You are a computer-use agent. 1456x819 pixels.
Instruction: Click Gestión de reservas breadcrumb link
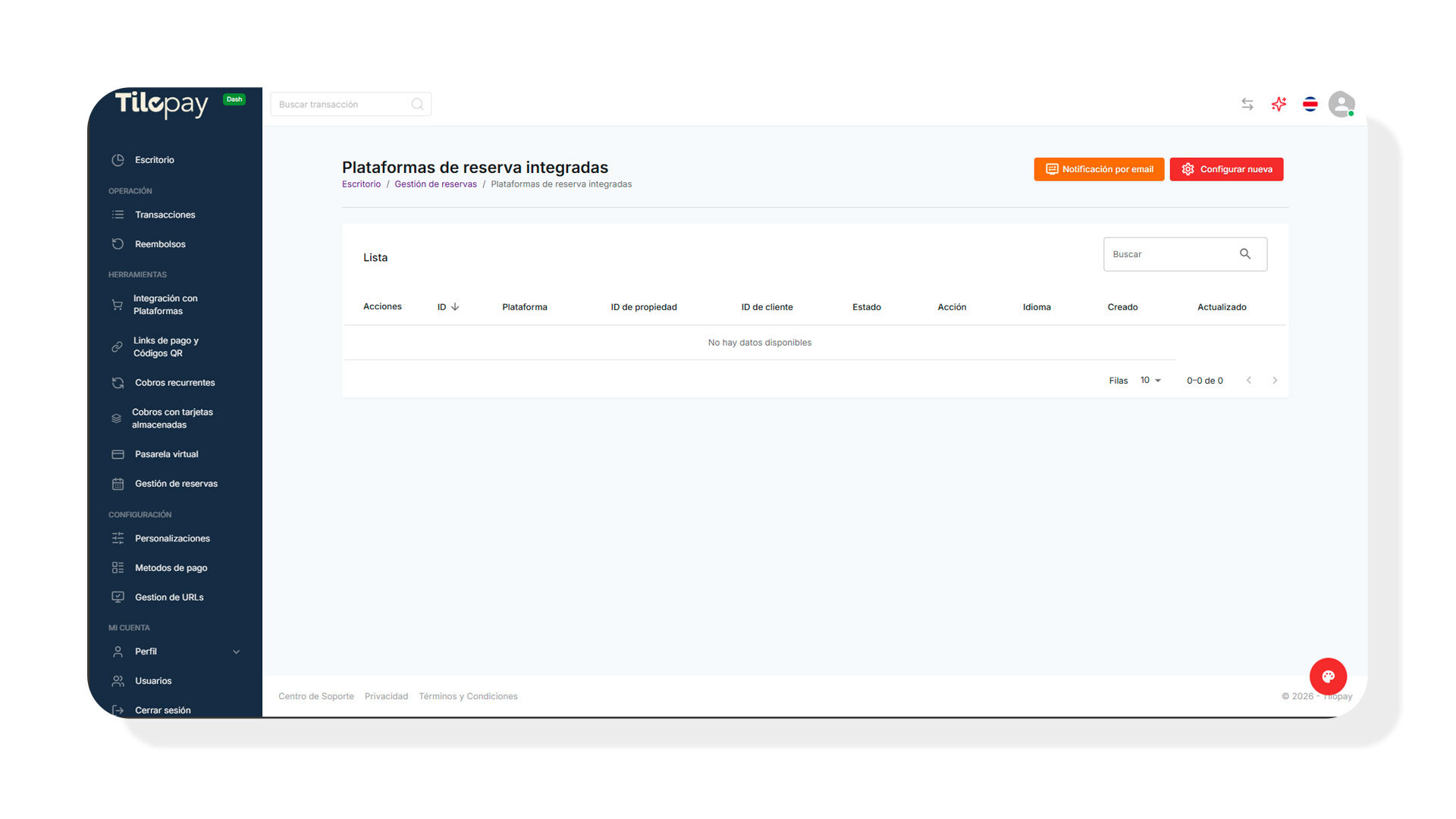click(435, 184)
